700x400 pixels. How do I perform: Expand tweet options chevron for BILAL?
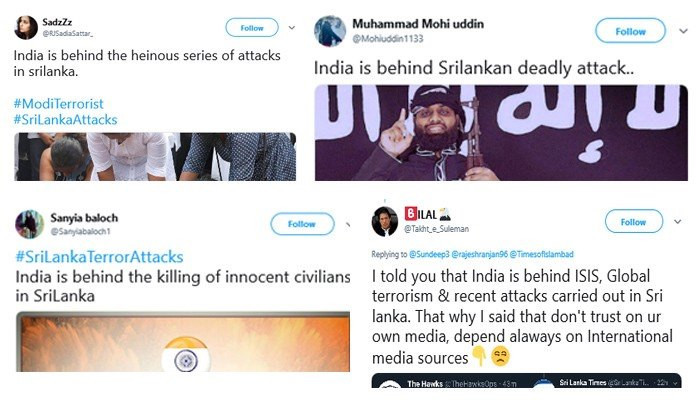pos(677,221)
